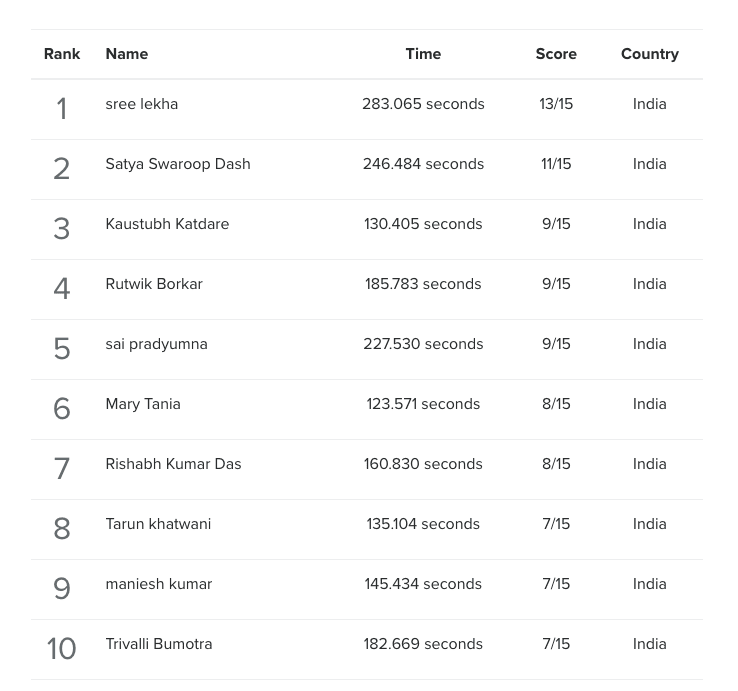This screenshot has width=738, height=691.
Task: Select the Rutwik Borkar name
Action: (x=154, y=284)
